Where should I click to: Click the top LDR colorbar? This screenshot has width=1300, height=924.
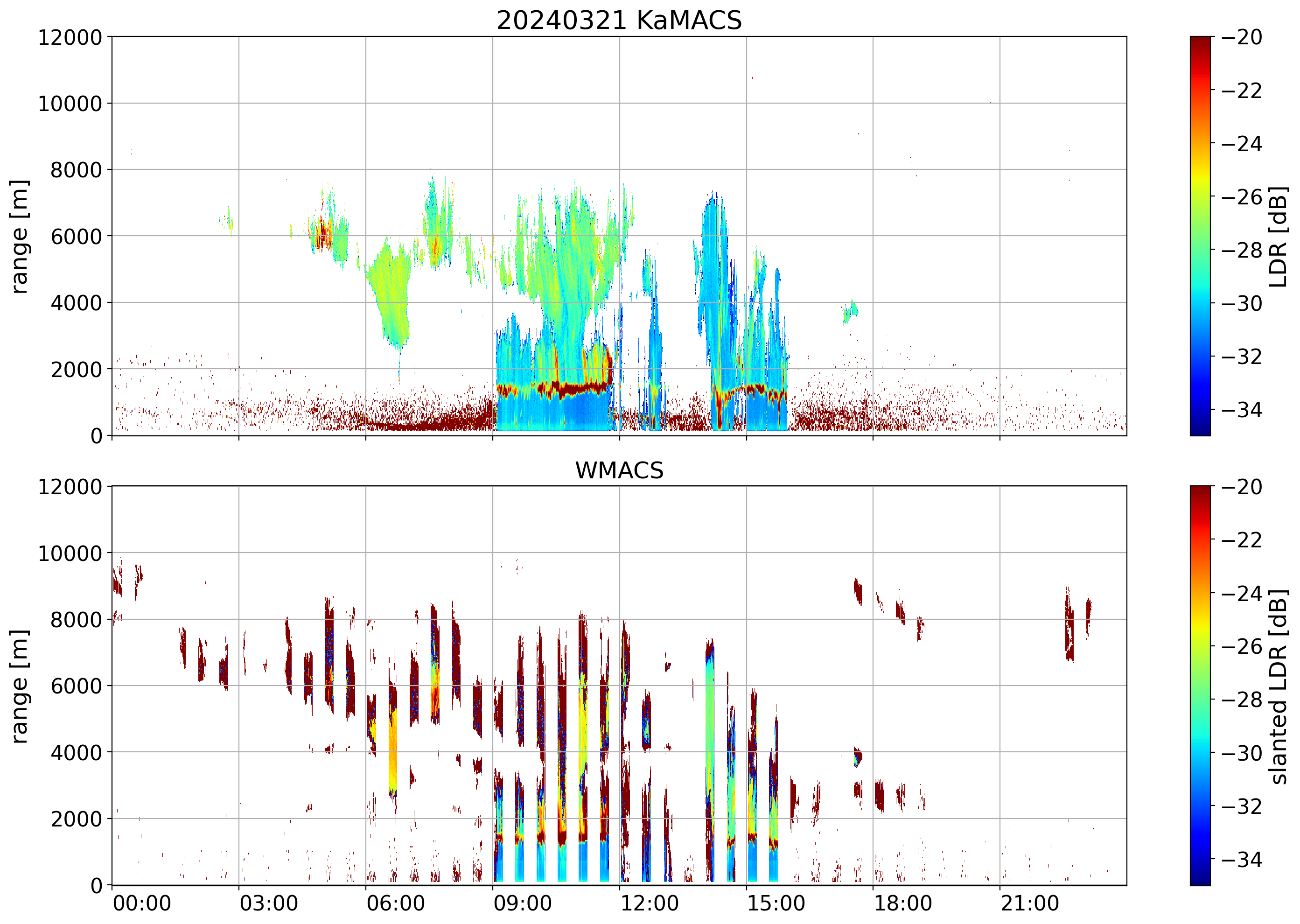(x=1200, y=236)
